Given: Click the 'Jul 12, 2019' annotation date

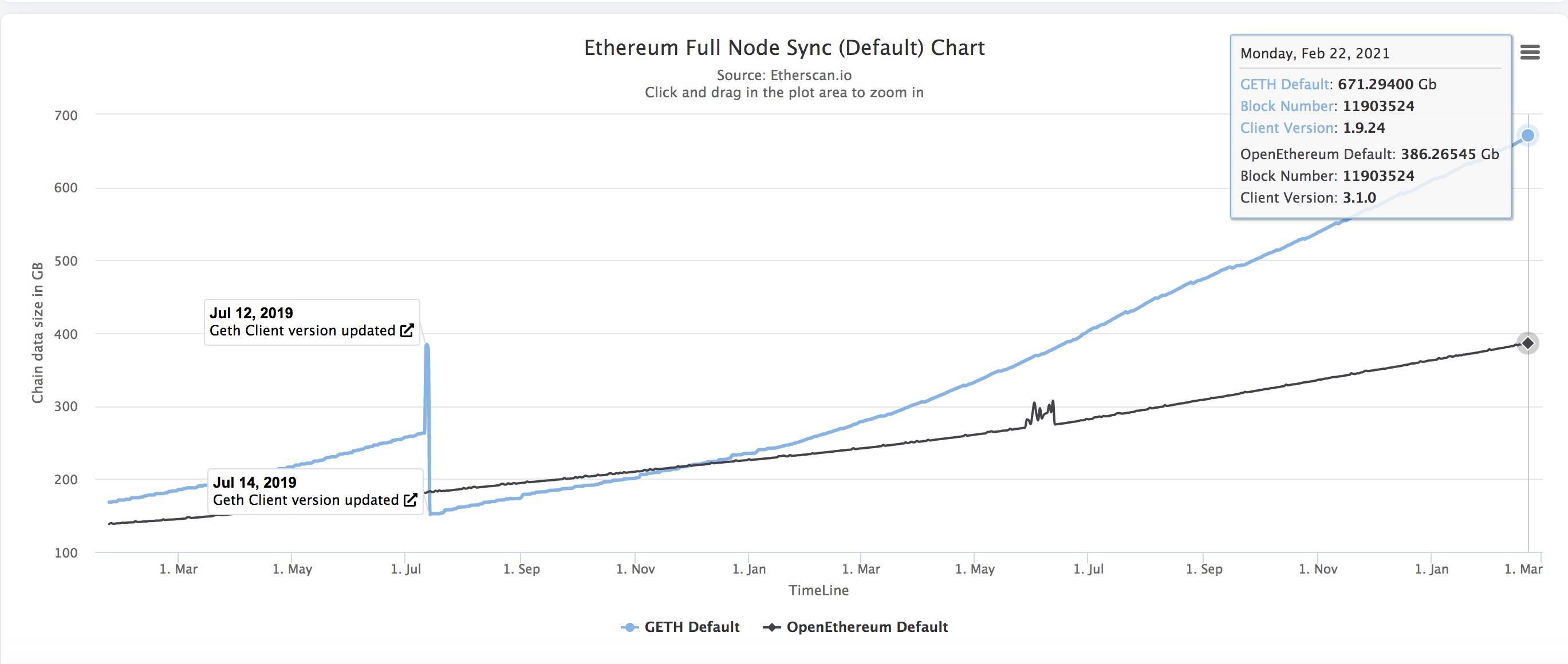Looking at the screenshot, I should 251,313.
